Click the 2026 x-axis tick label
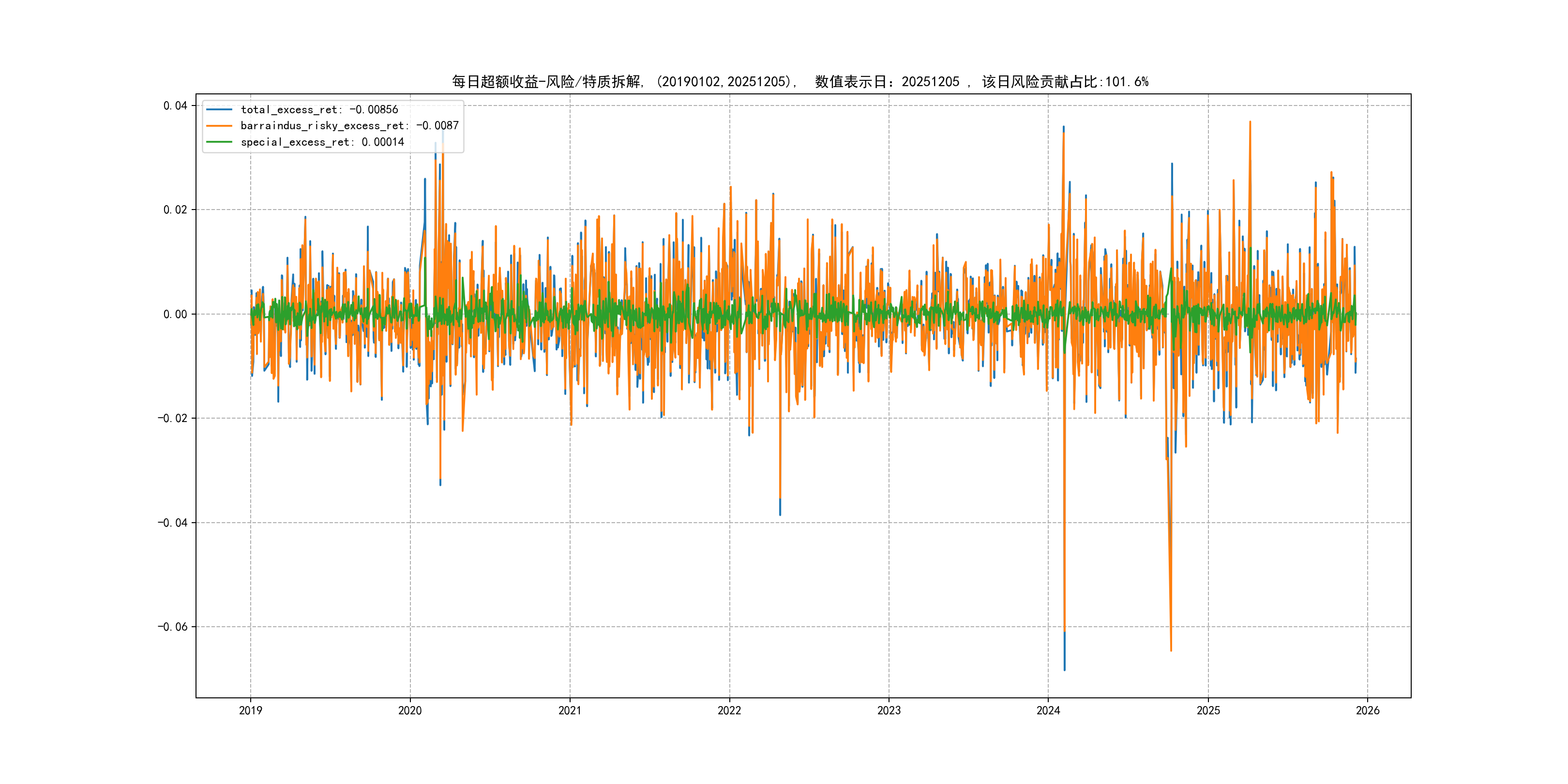 click(1368, 710)
